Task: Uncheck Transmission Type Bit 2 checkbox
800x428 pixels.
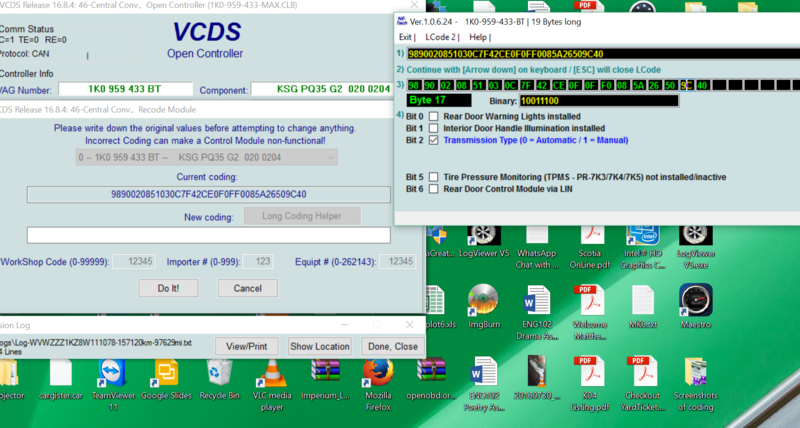Action: click(433, 140)
